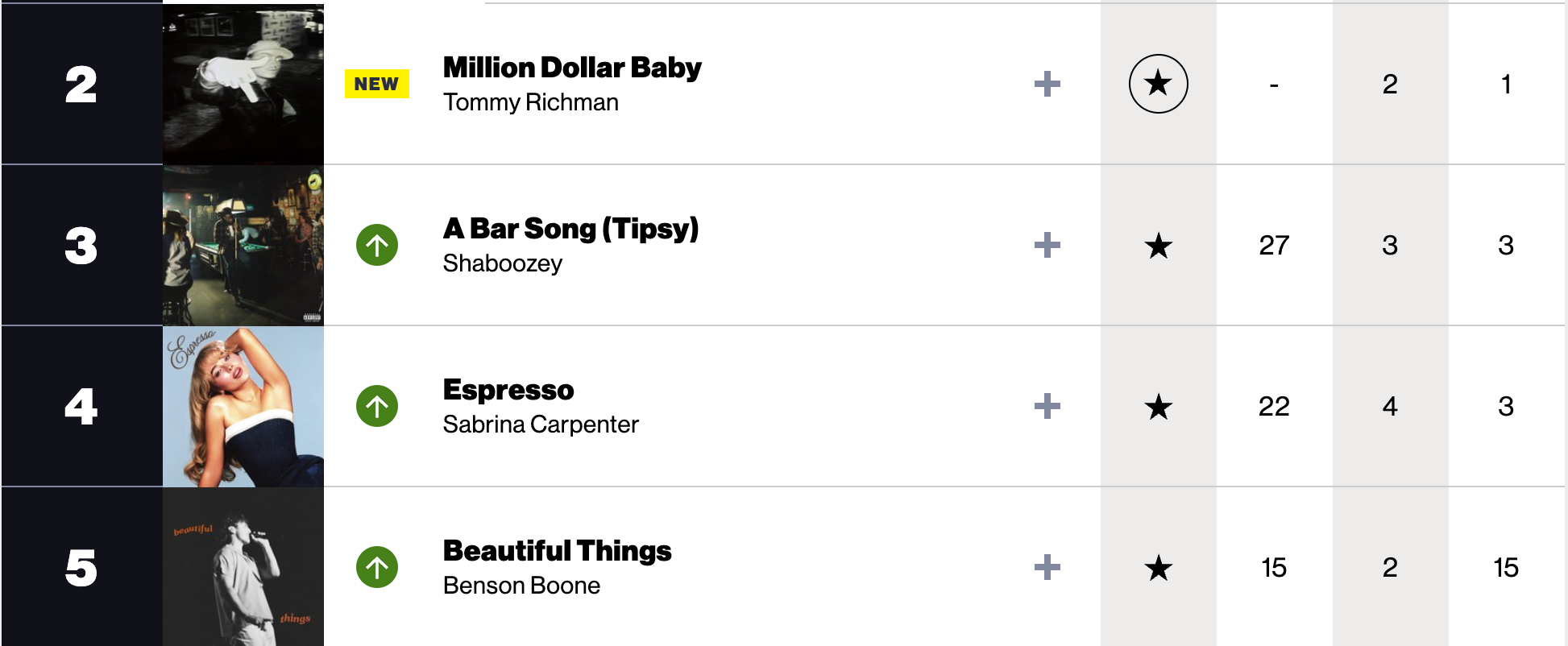Click the yellow NEW badge

pos(377,84)
